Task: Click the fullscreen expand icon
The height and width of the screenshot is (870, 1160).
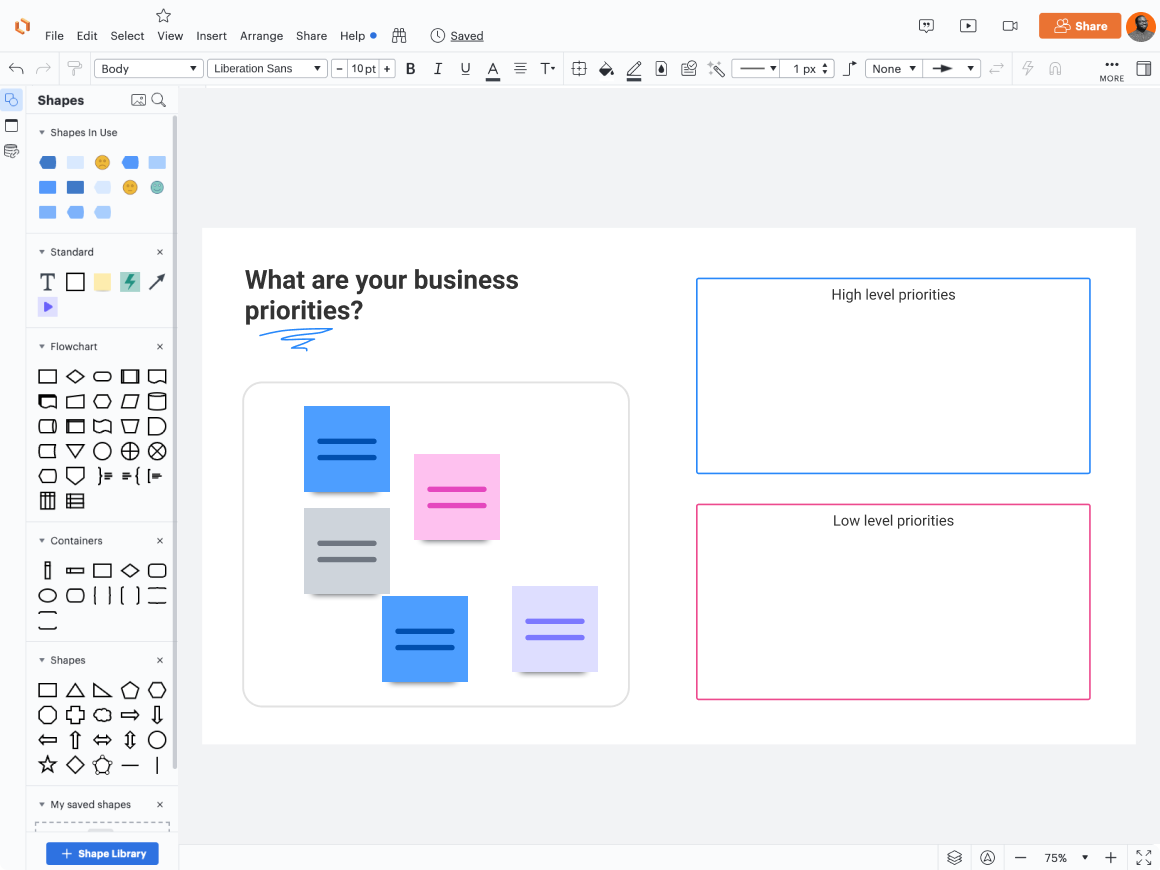Action: tap(1144, 858)
